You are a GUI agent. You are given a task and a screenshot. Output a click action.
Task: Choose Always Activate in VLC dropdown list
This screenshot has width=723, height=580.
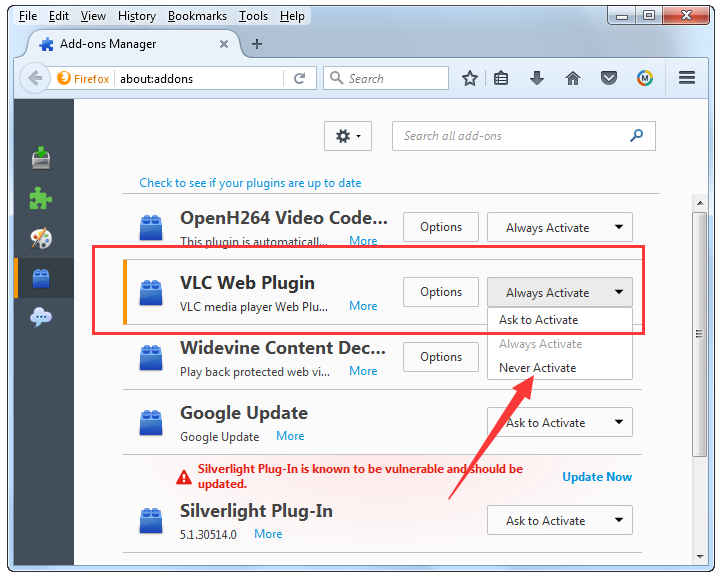[560, 343]
